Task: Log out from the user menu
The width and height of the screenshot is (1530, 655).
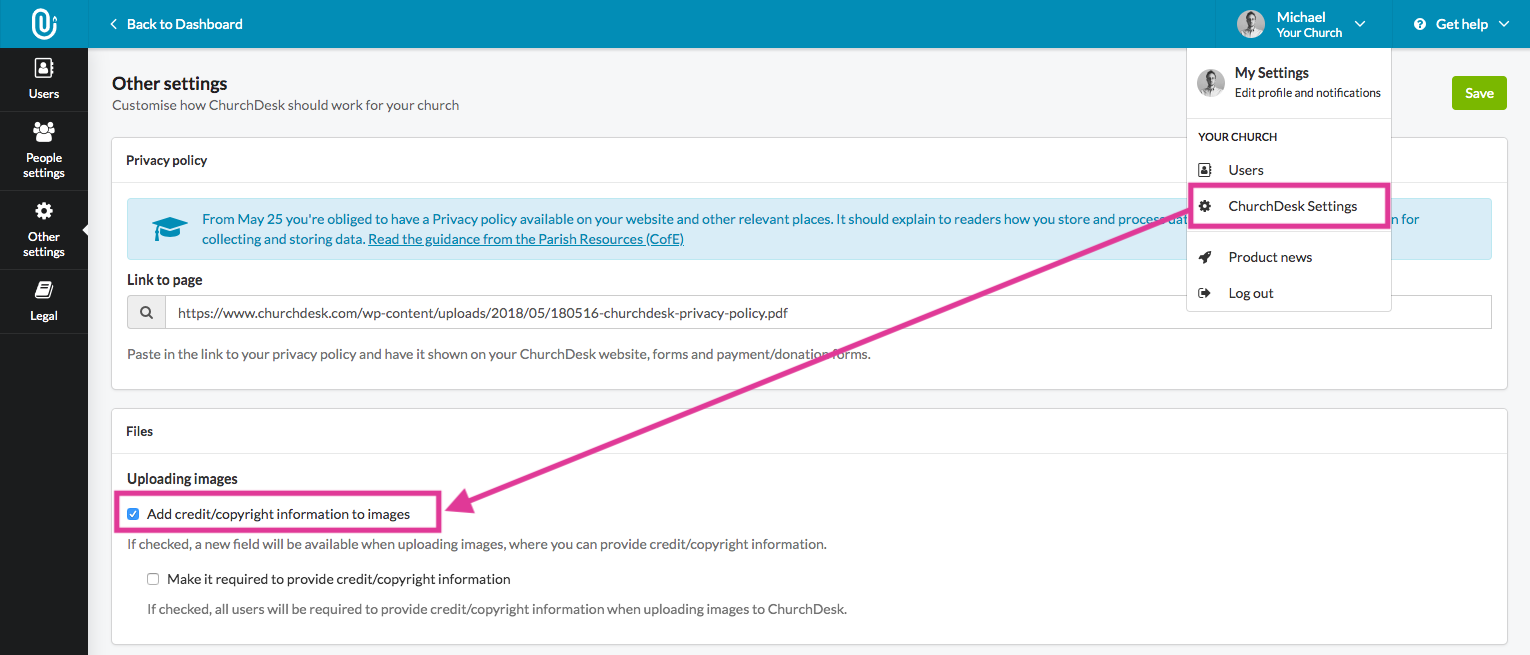Action: (x=1251, y=293)
